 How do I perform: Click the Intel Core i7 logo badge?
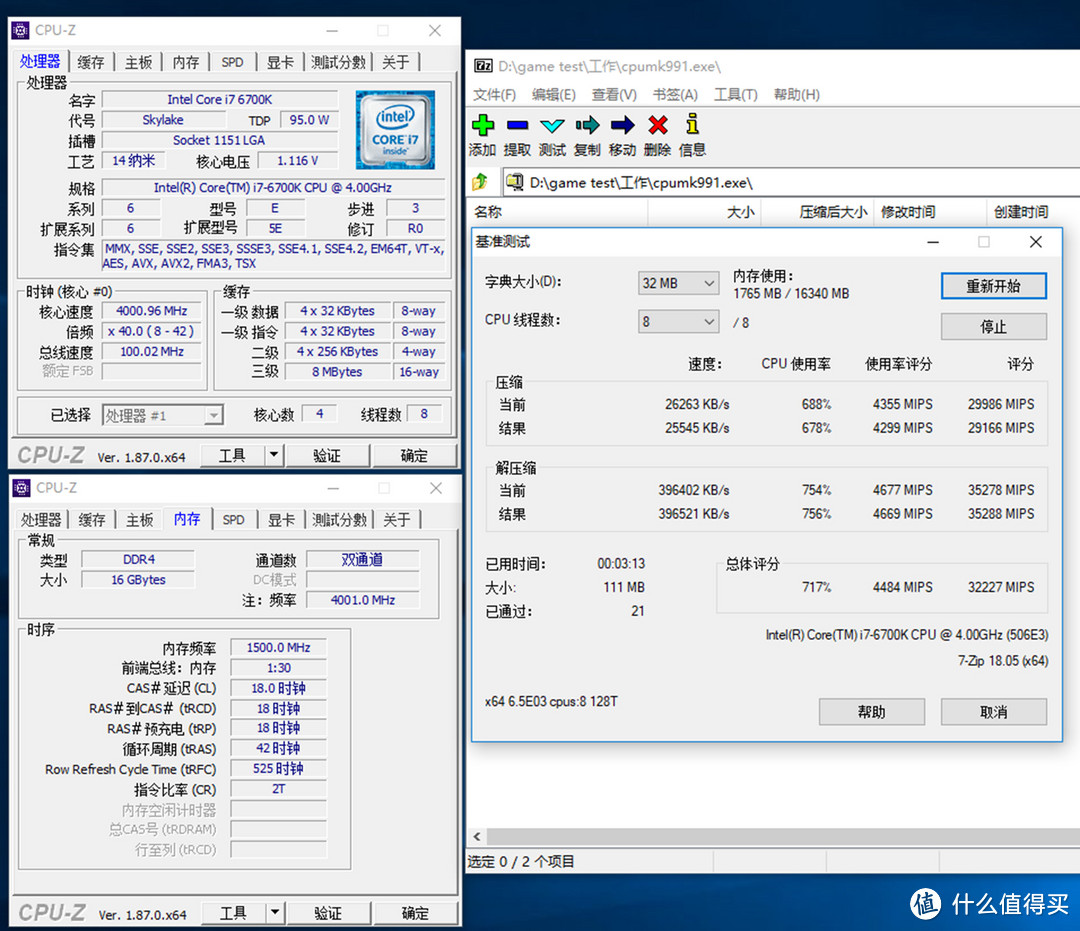[395, 130]
